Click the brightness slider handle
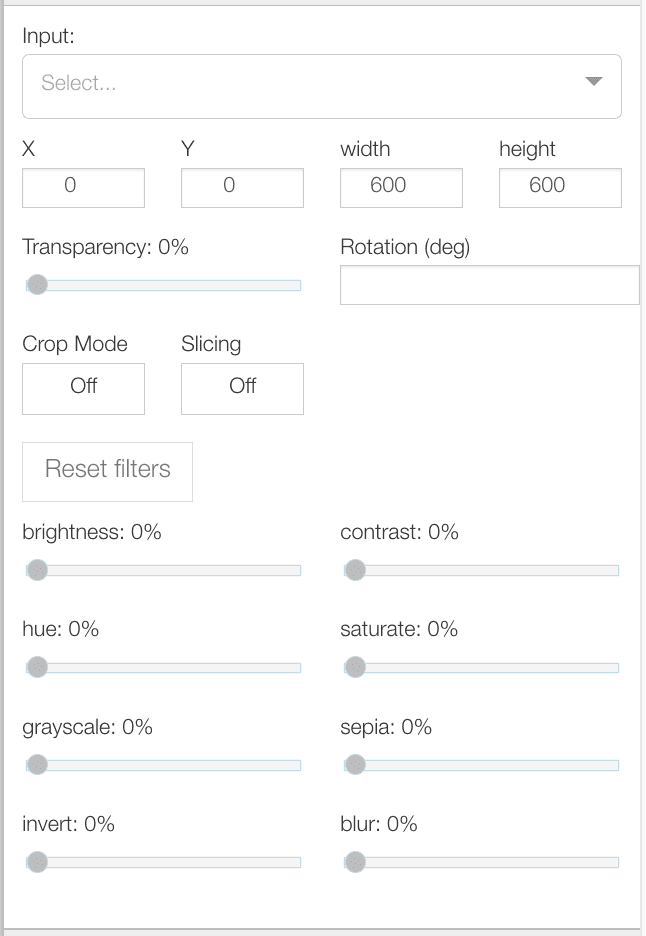 click(37, 570)
